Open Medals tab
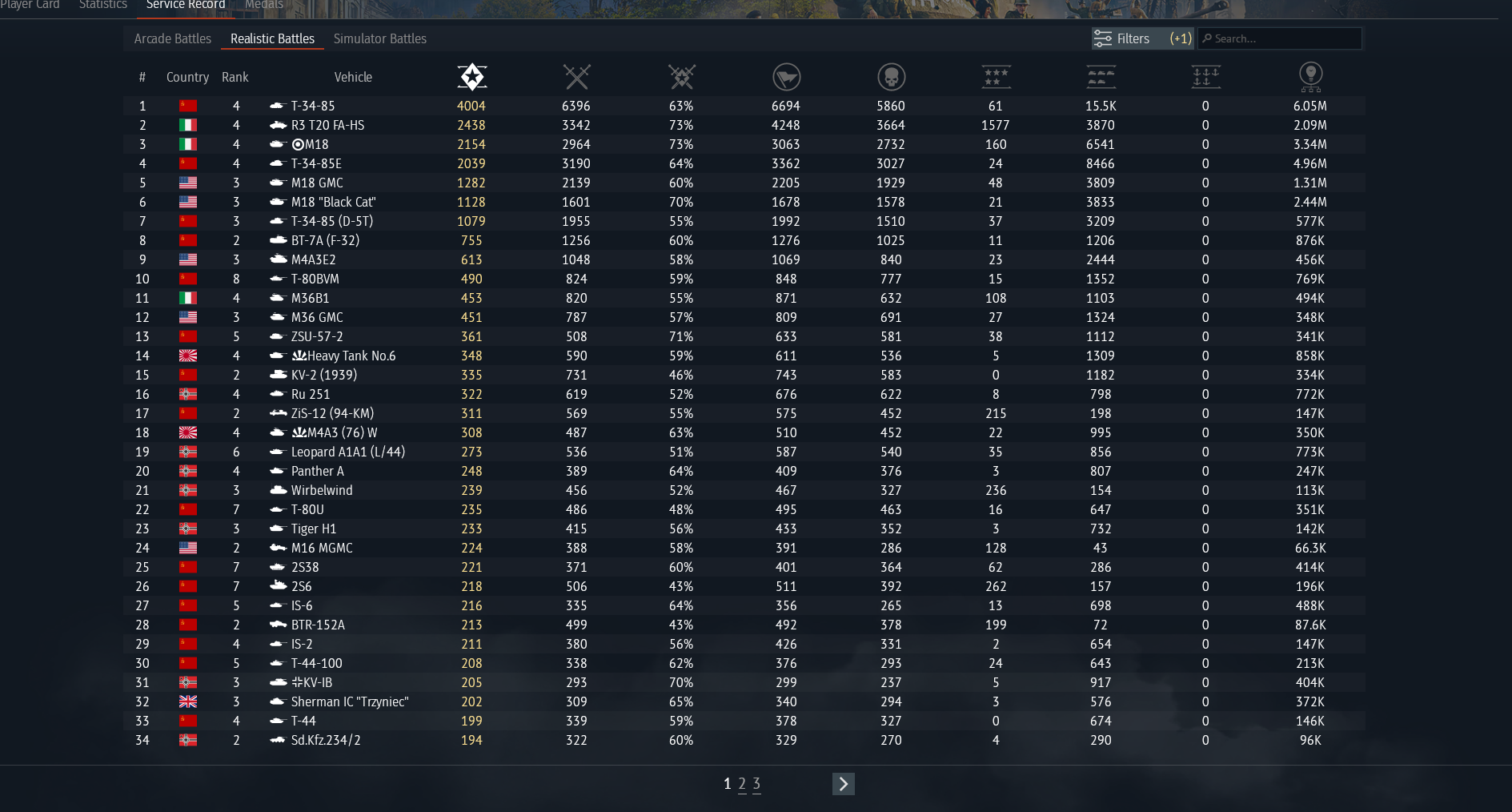 264,5
